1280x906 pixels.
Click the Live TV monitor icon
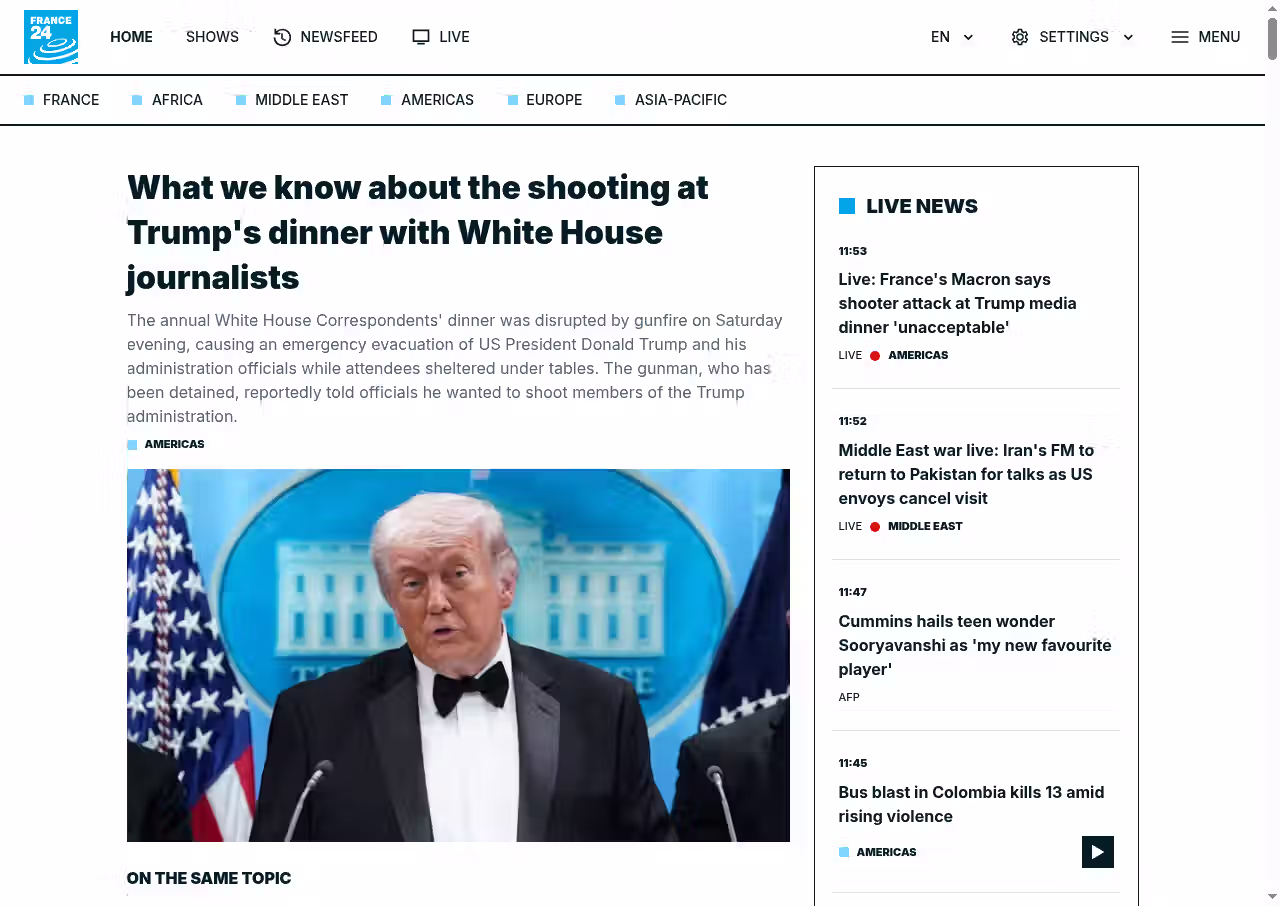click(x=421, y=37)
